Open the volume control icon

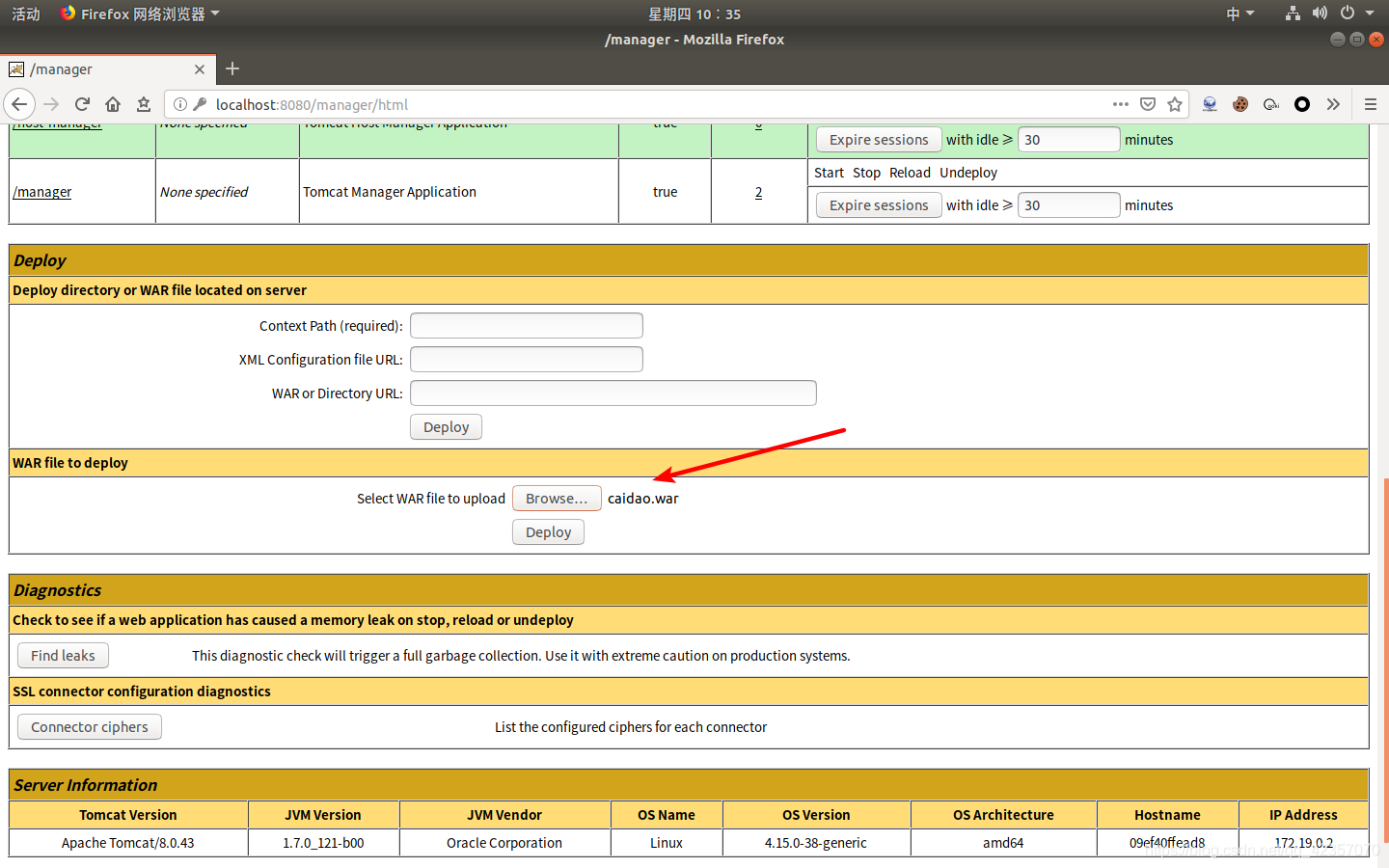1320,14
